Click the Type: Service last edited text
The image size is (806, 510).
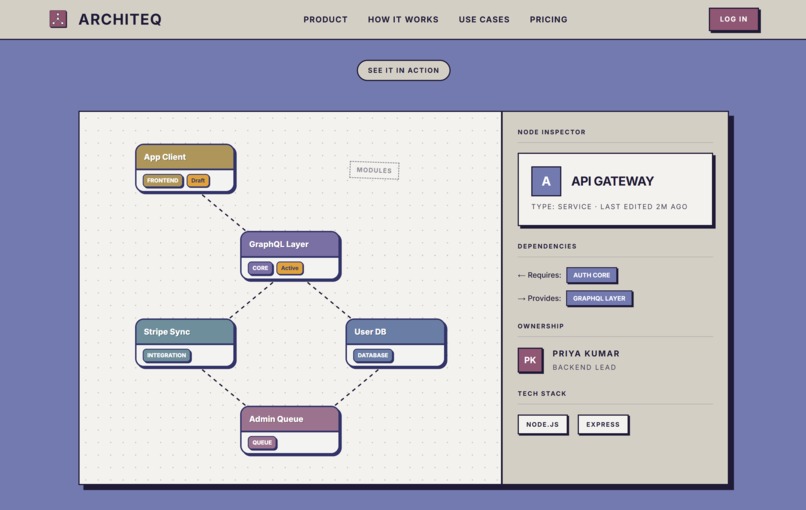609,207
